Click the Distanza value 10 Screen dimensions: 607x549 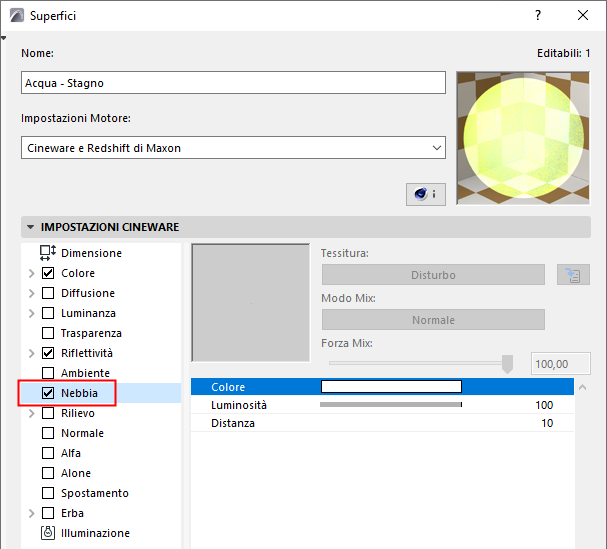[547, 423]
